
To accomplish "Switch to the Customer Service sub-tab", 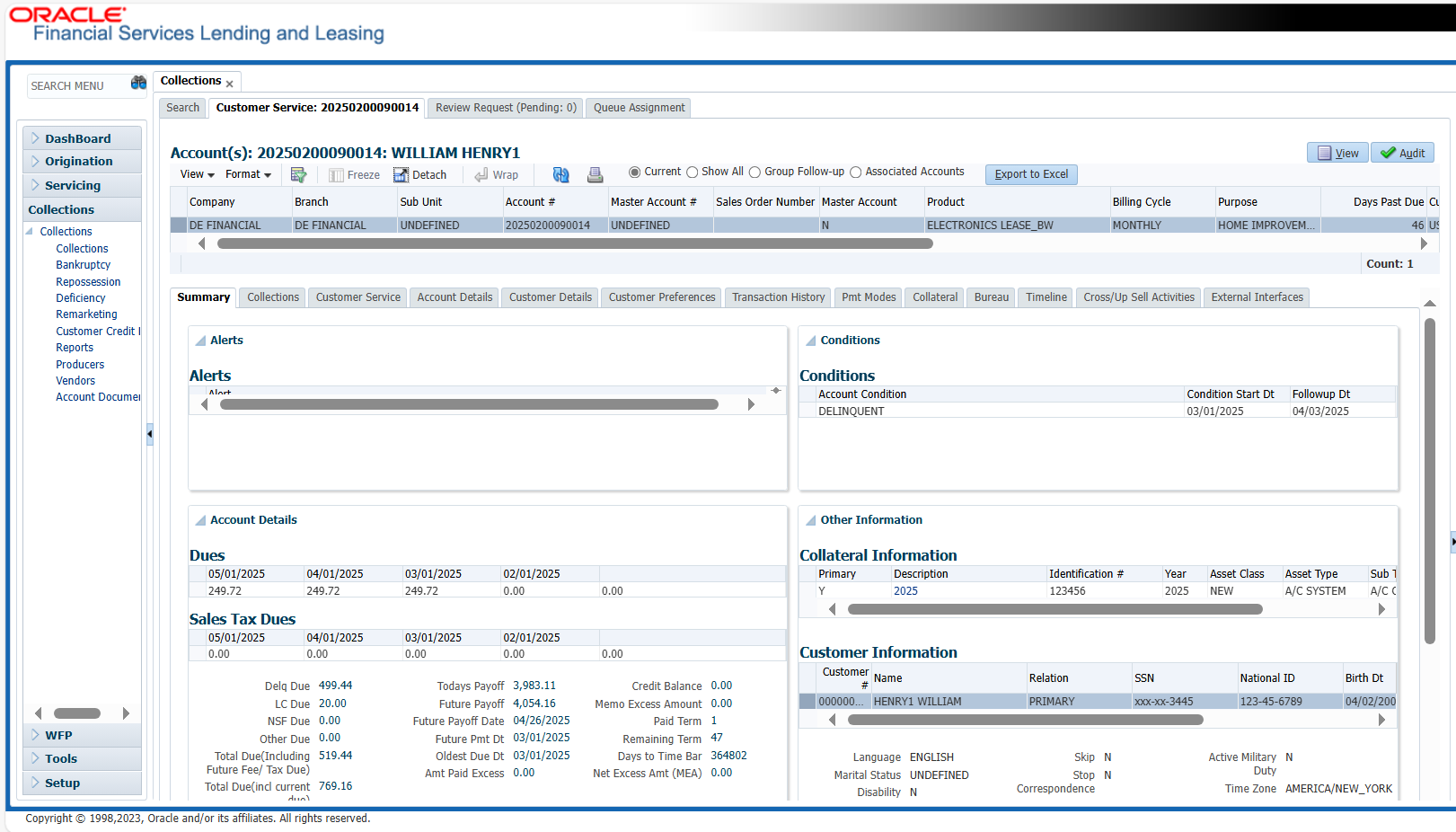I will (357, 297).
